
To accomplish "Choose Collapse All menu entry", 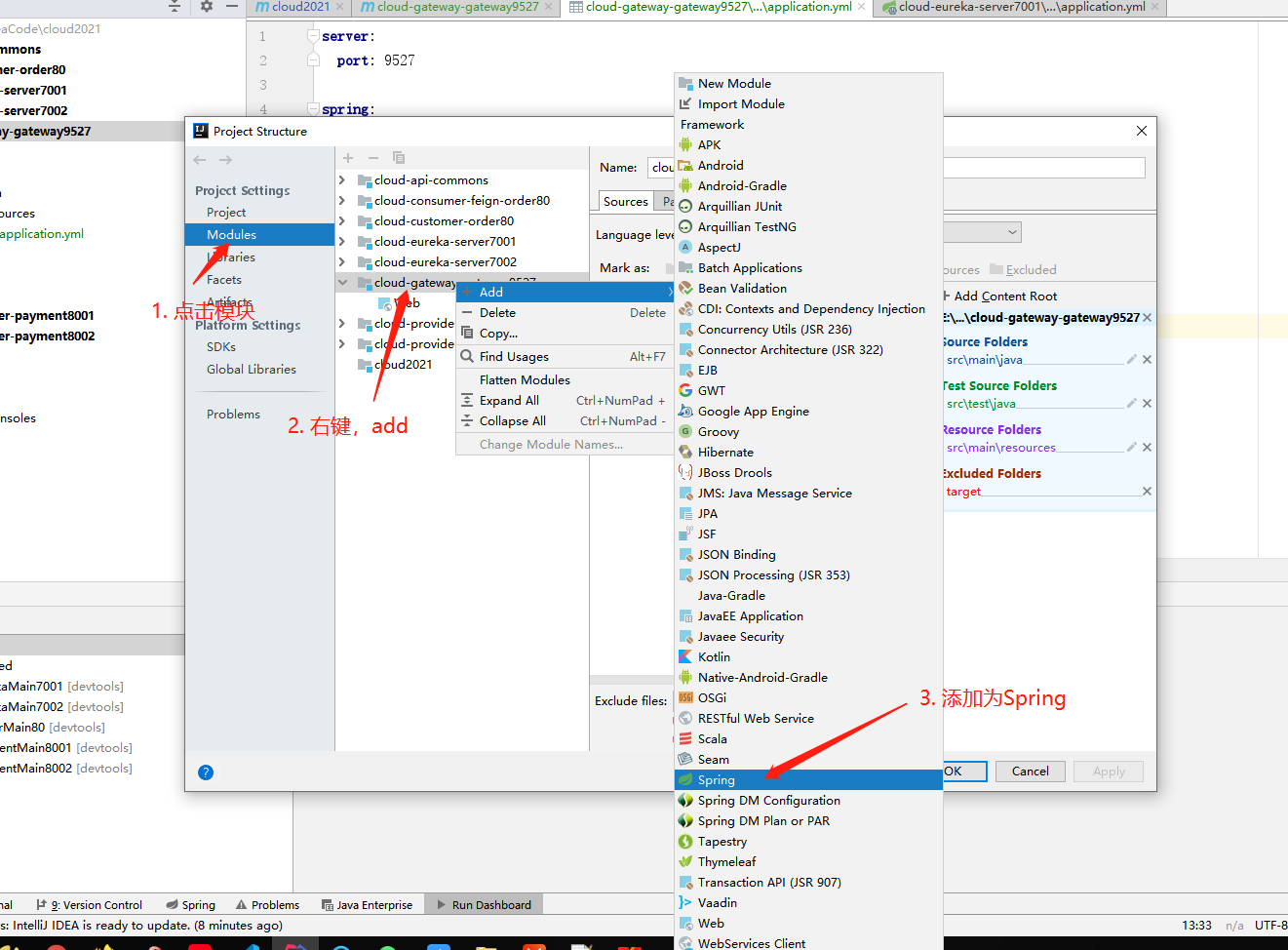I will click(x=566, y=421).
